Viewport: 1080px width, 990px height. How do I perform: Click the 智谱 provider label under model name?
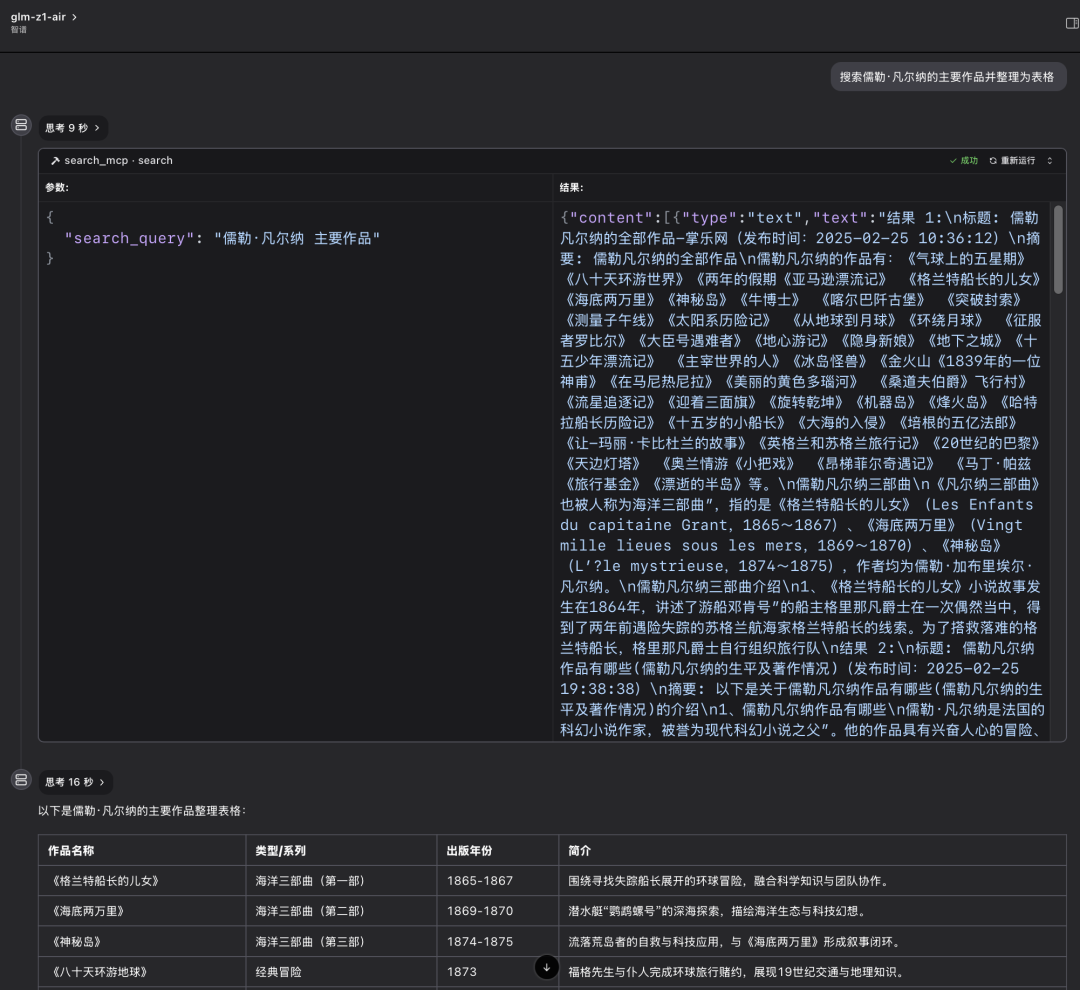(x=19, y=30)
